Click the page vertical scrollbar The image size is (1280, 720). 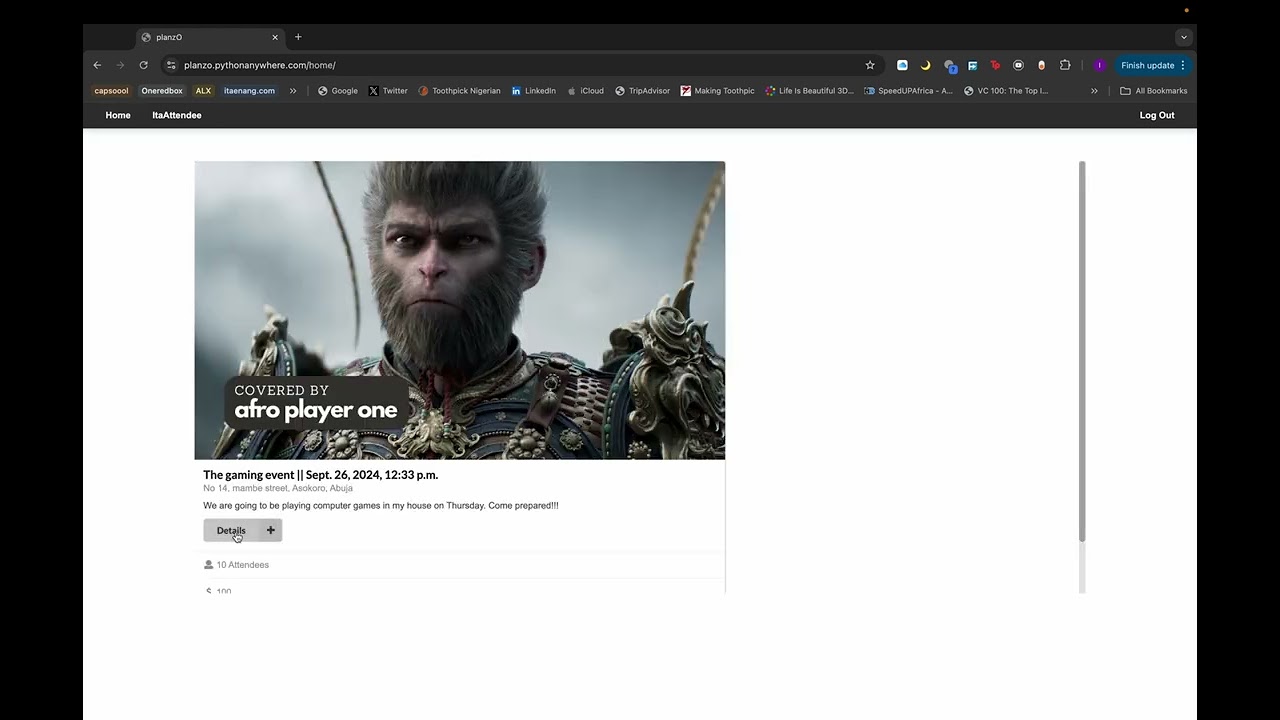coord(1081,352)
